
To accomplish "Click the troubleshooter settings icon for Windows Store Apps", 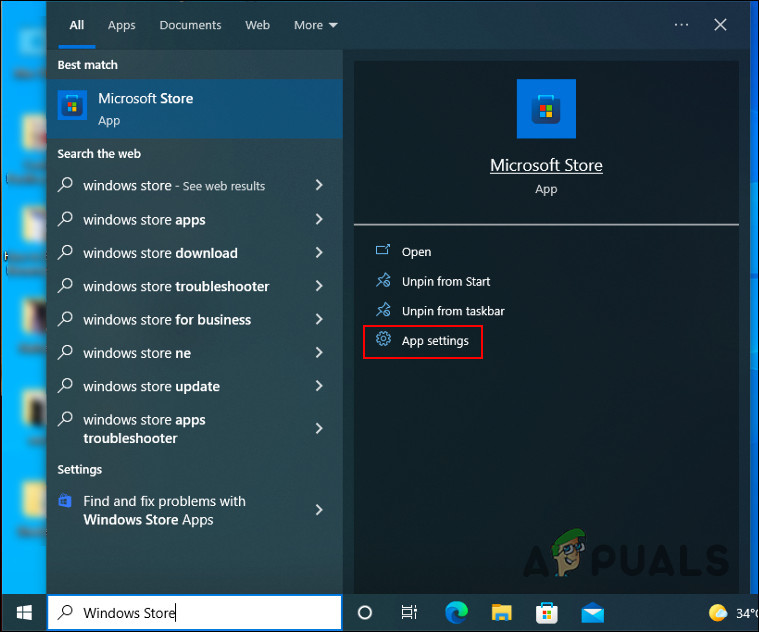I will (65, 500).
